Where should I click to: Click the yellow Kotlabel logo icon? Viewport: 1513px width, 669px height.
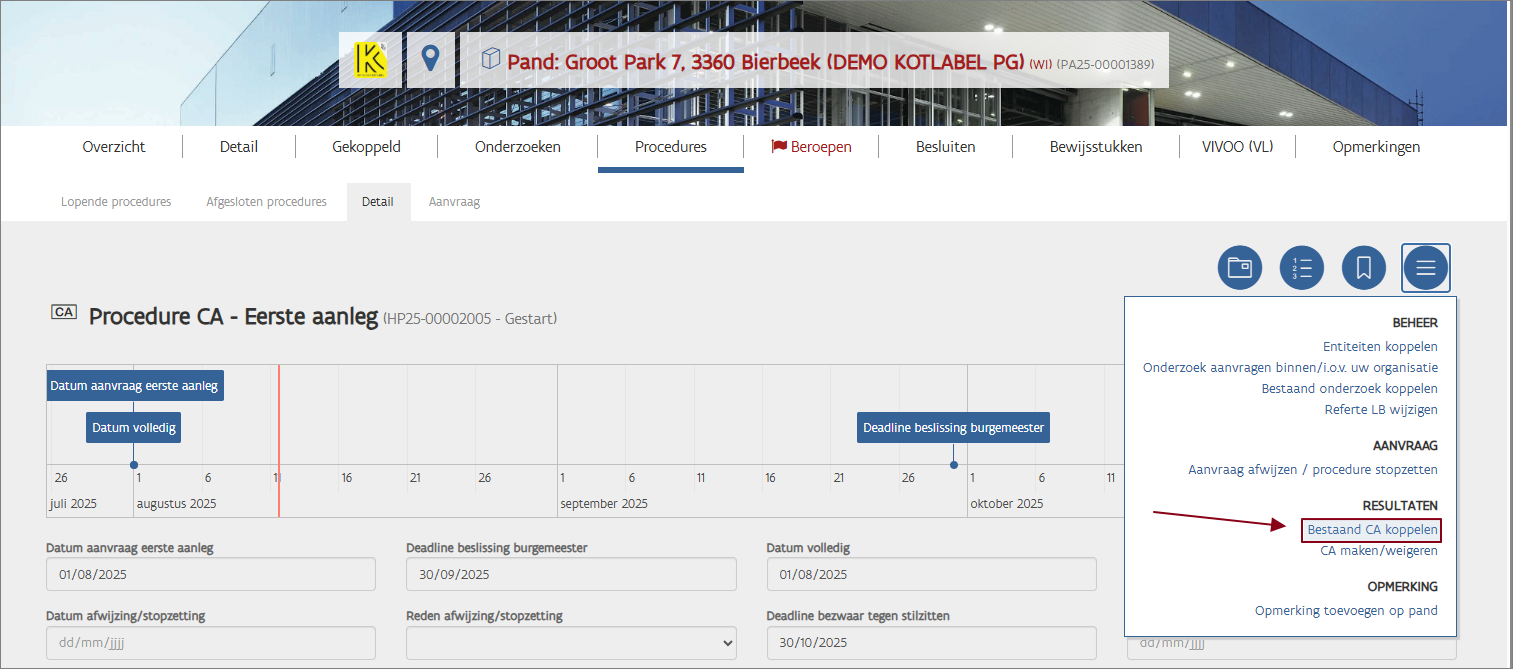click(x=370, y=60)
